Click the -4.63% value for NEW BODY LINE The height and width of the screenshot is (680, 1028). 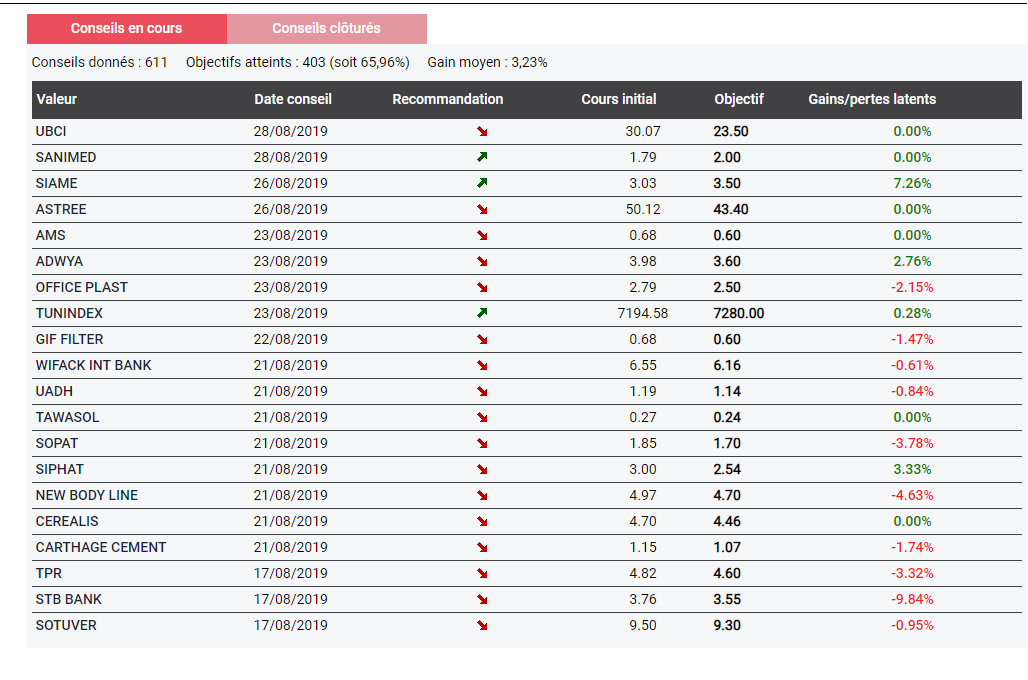tap(912, 496)
